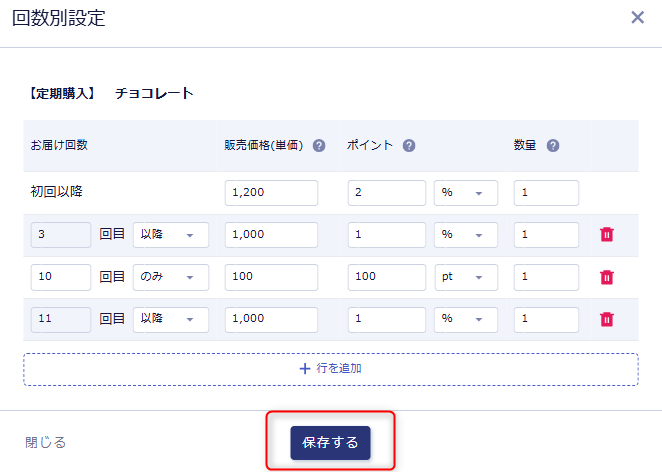Delete the 11回目 row with trash icon
This screenshot has width=662, height=472.
[x=606, y=319]
